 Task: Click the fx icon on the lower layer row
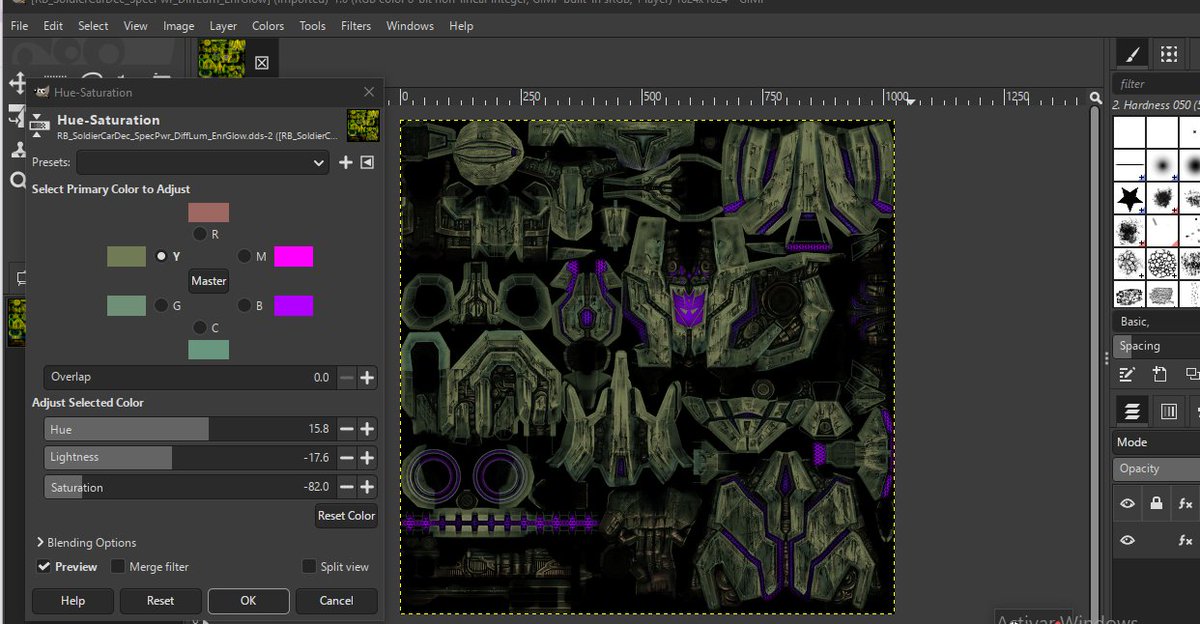click(x=1186, y=540)
